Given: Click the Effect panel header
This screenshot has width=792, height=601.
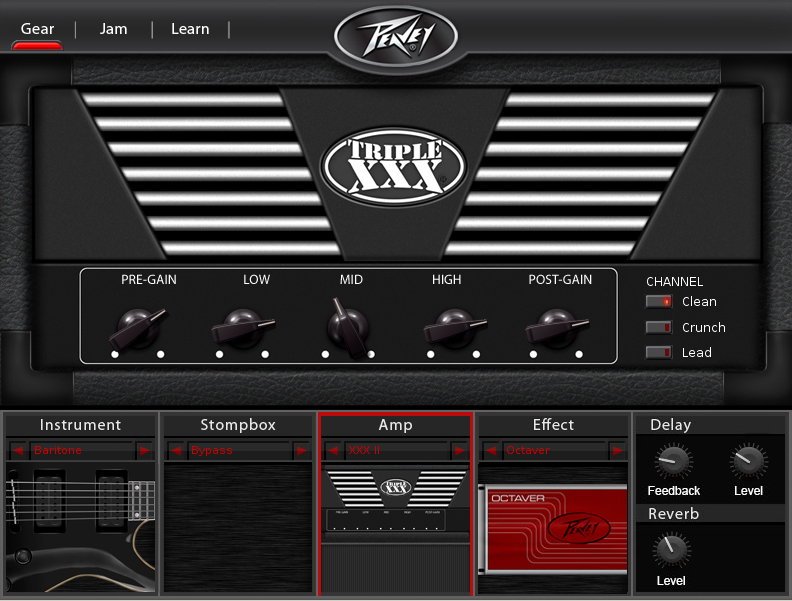Looking at the screenshot, I should 553,425.
